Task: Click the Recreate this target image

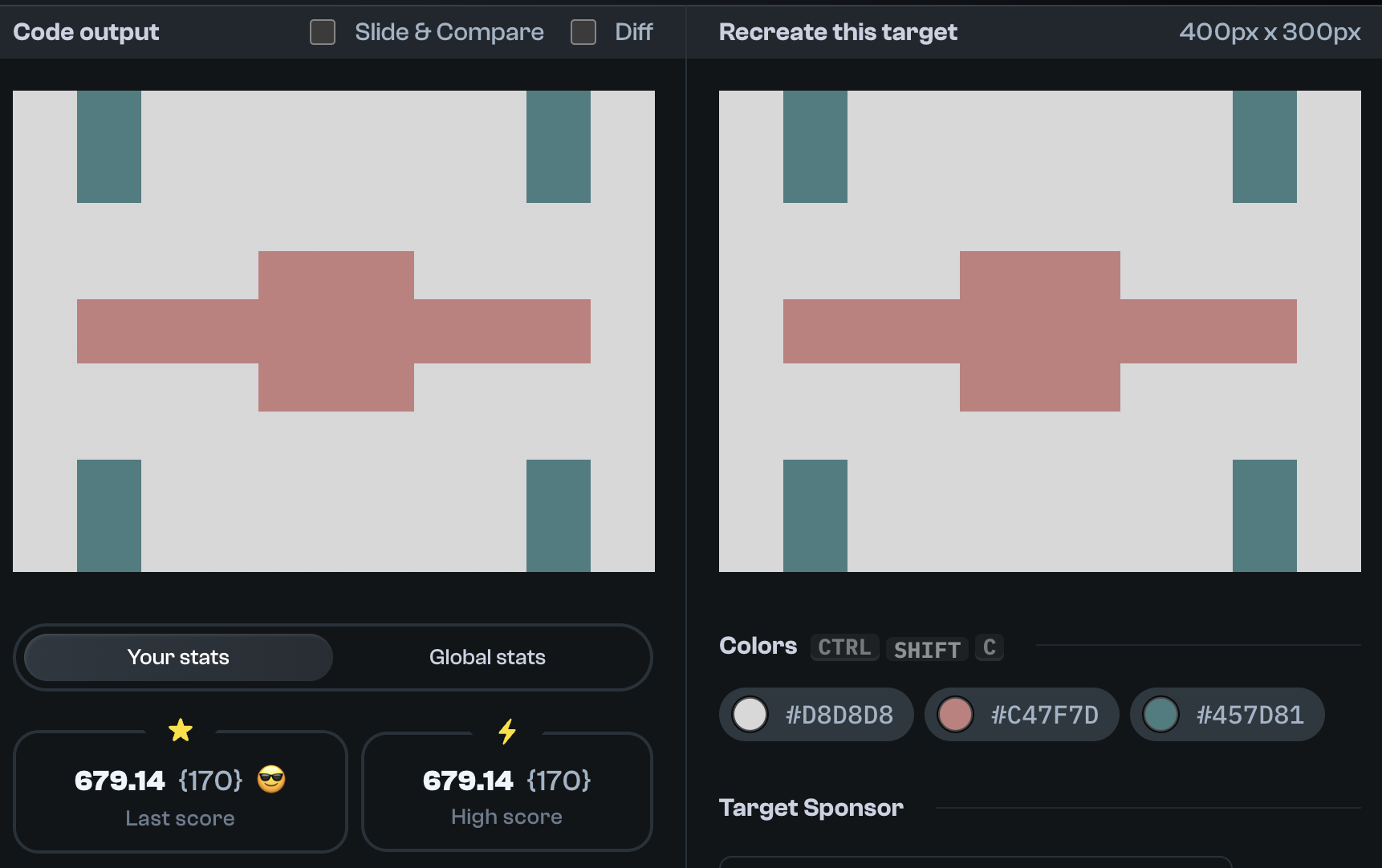Action: [1040, 331]
